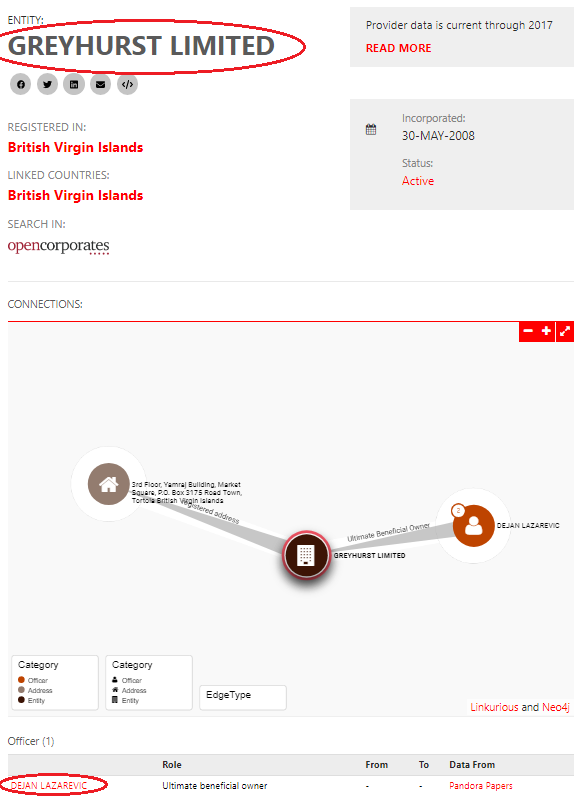
Task: Share entity on Facebook icon
Action: pyautogui.click(x=20, y=84)
